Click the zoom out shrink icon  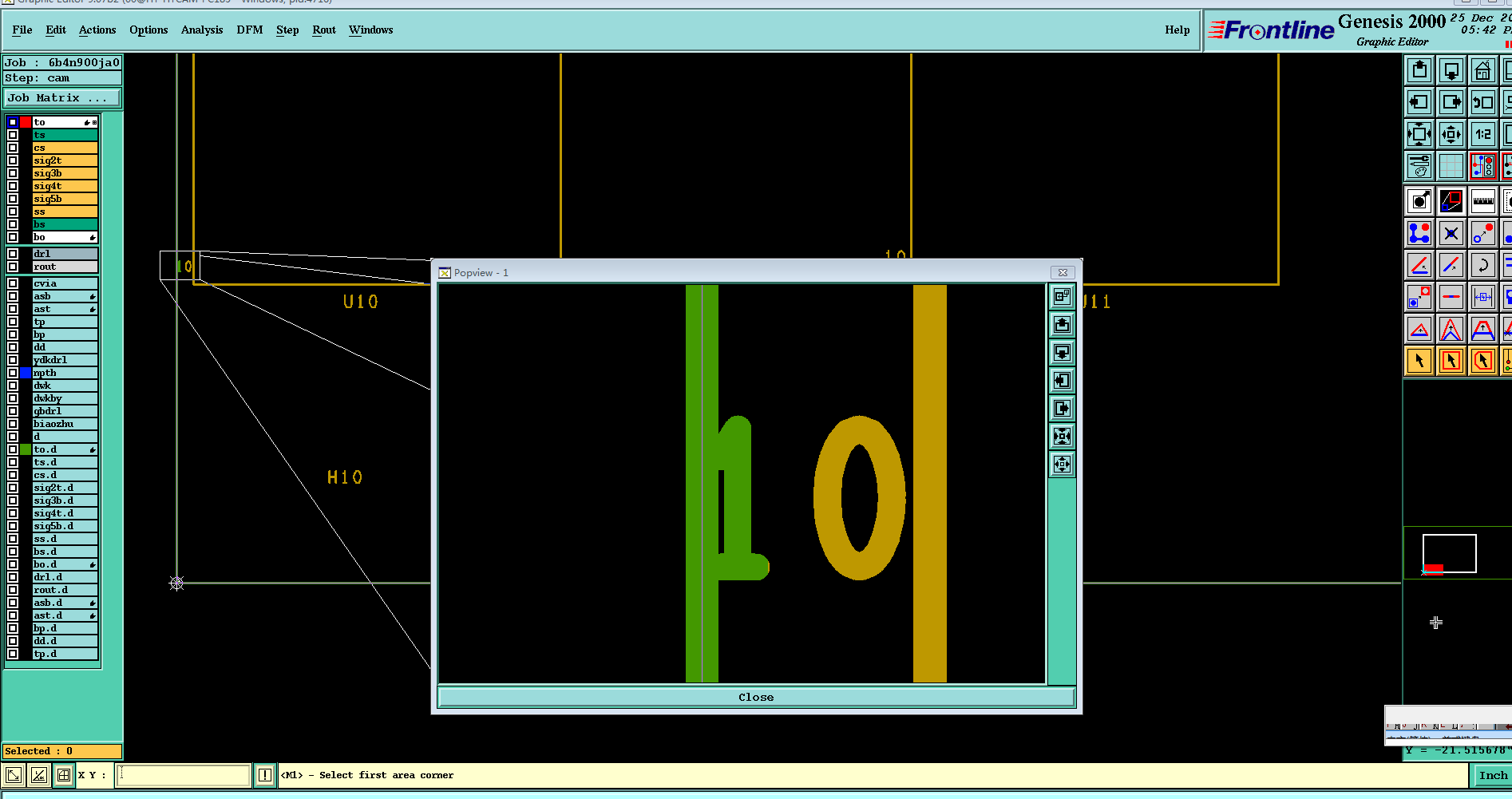tap(1451, 134)
